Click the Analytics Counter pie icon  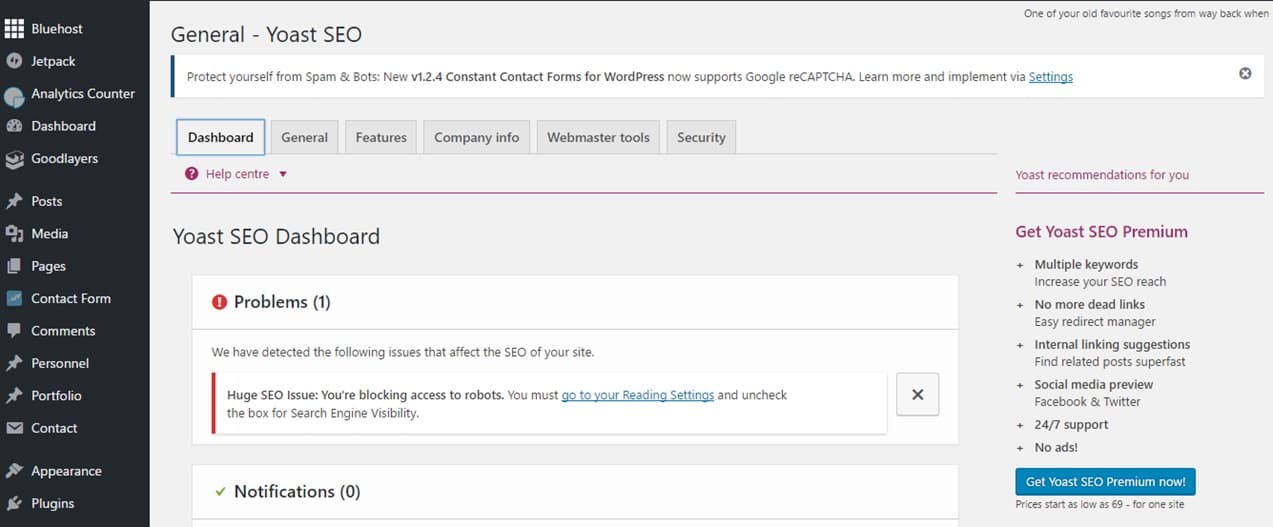click(14, 97)
